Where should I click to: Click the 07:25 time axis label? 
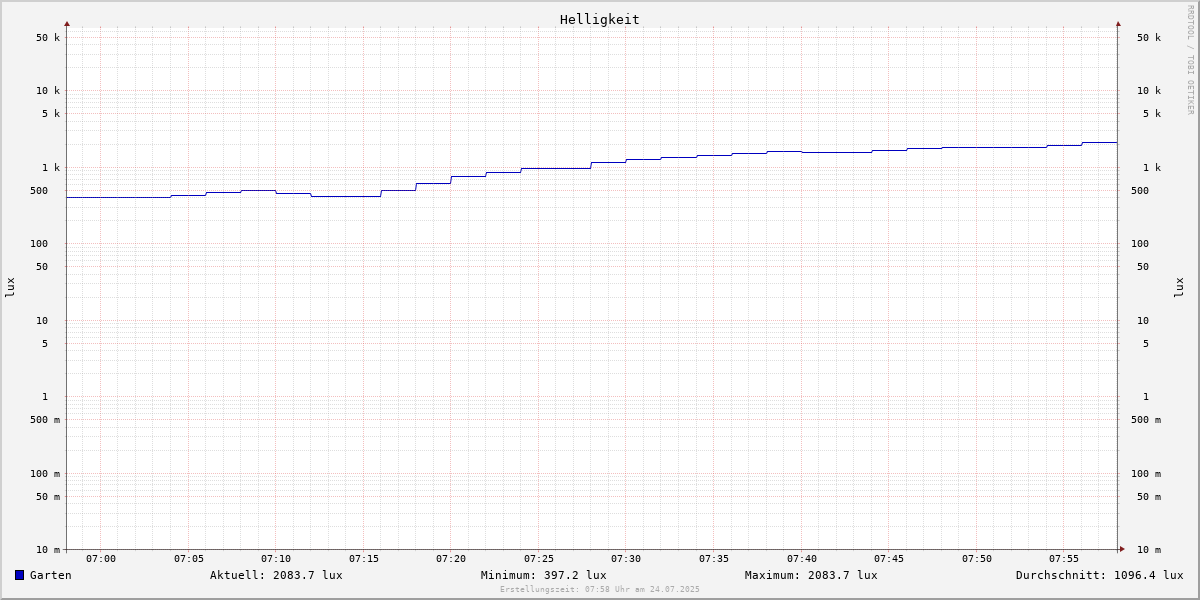click(x=539, y=559)
